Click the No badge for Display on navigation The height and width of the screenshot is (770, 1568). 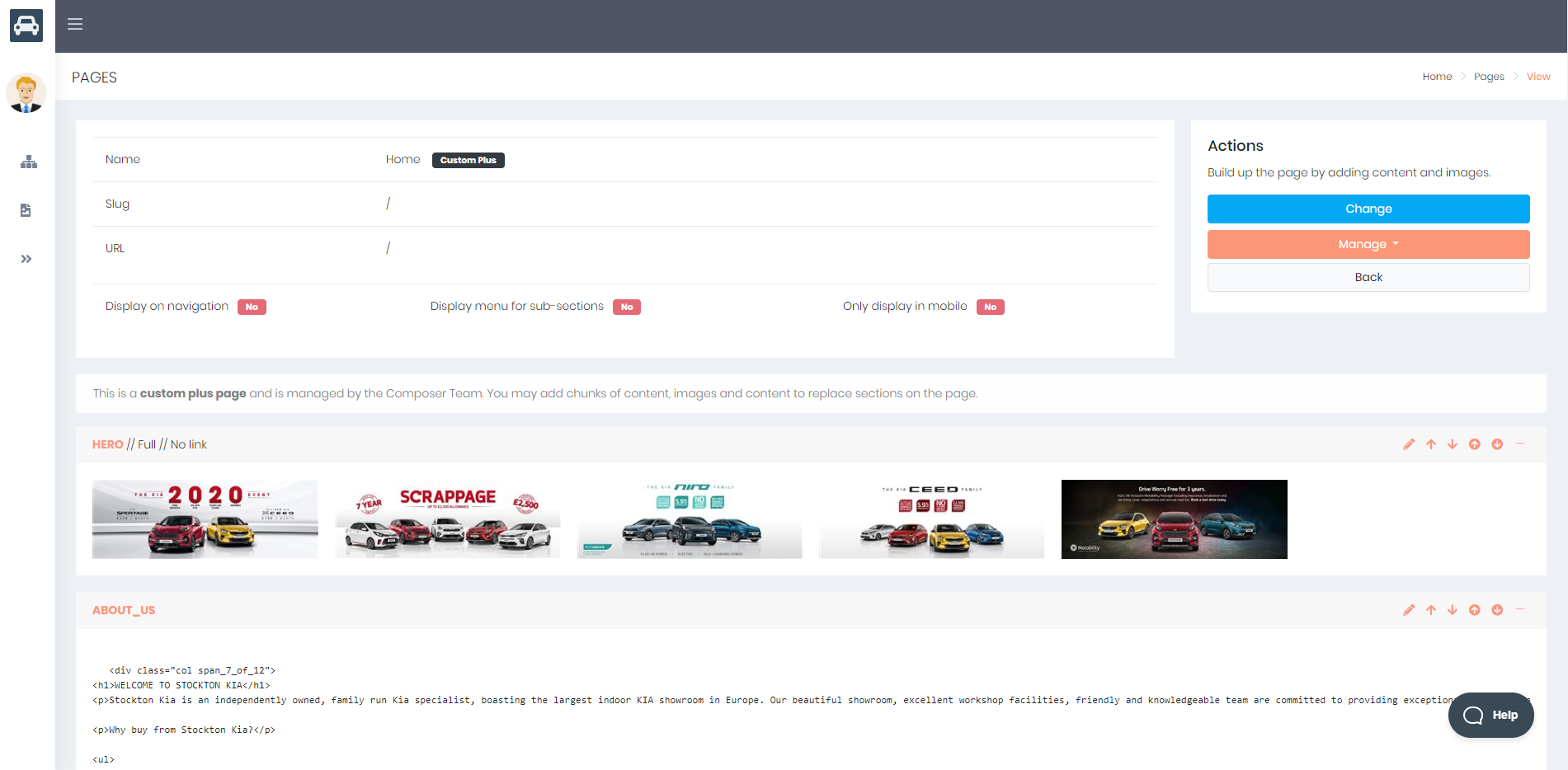pyautogui.click(x=252, y=307)
